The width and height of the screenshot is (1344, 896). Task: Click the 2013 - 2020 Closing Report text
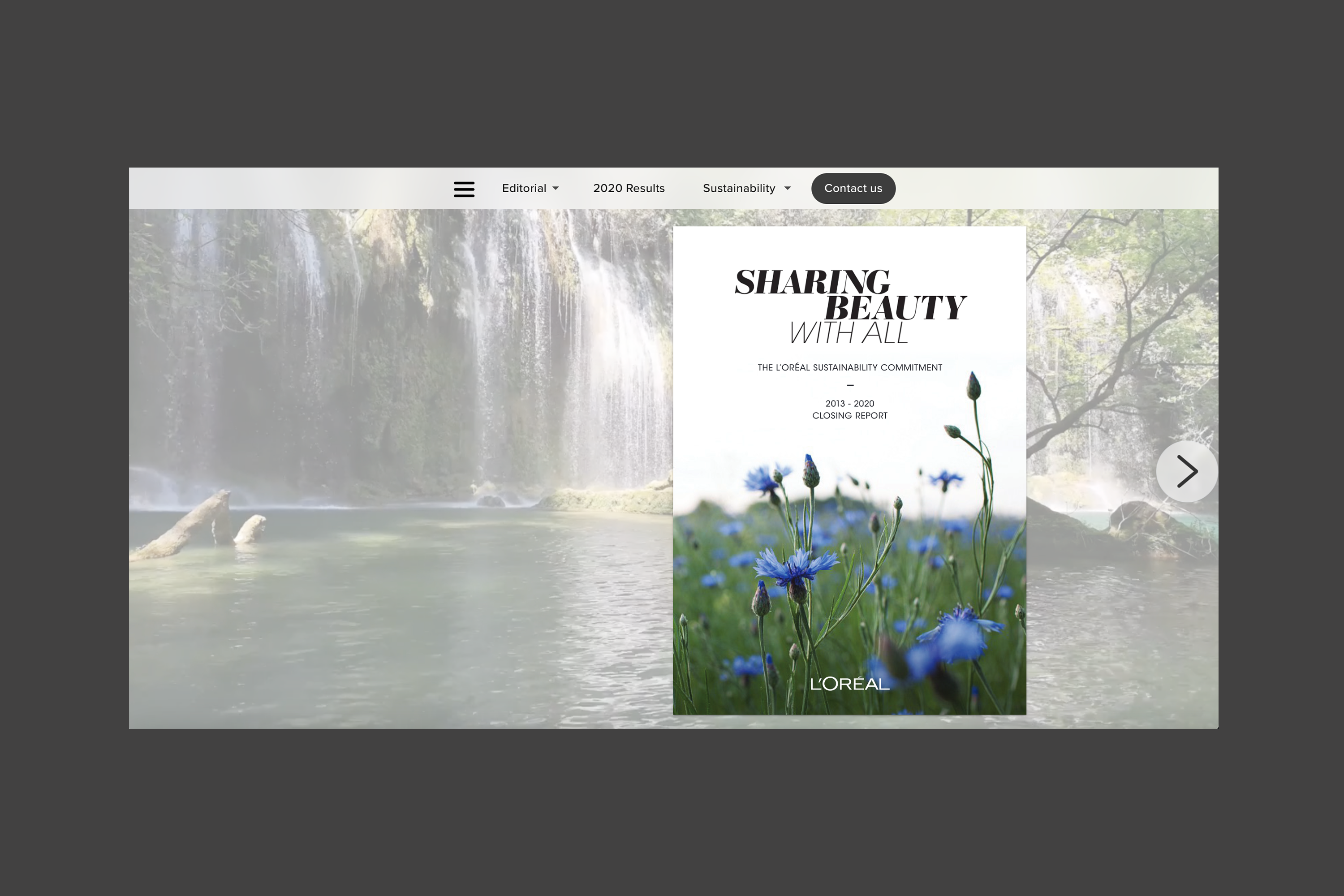click(x=849, y=410)
